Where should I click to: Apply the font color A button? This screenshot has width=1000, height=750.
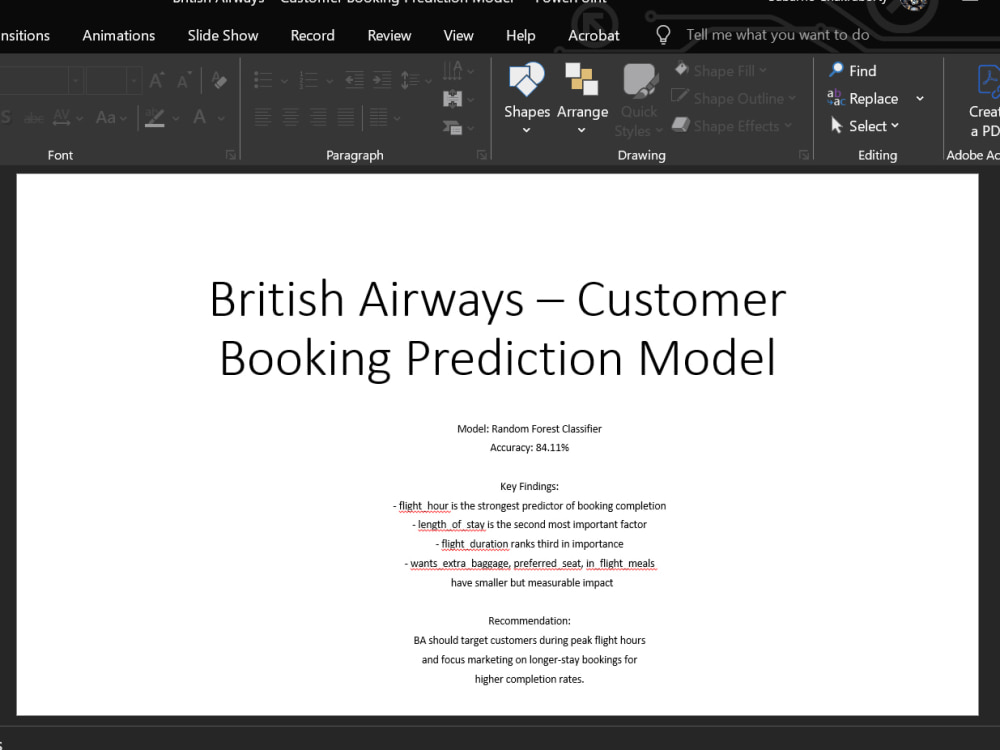pyautogui.click(x=200, y=117)
